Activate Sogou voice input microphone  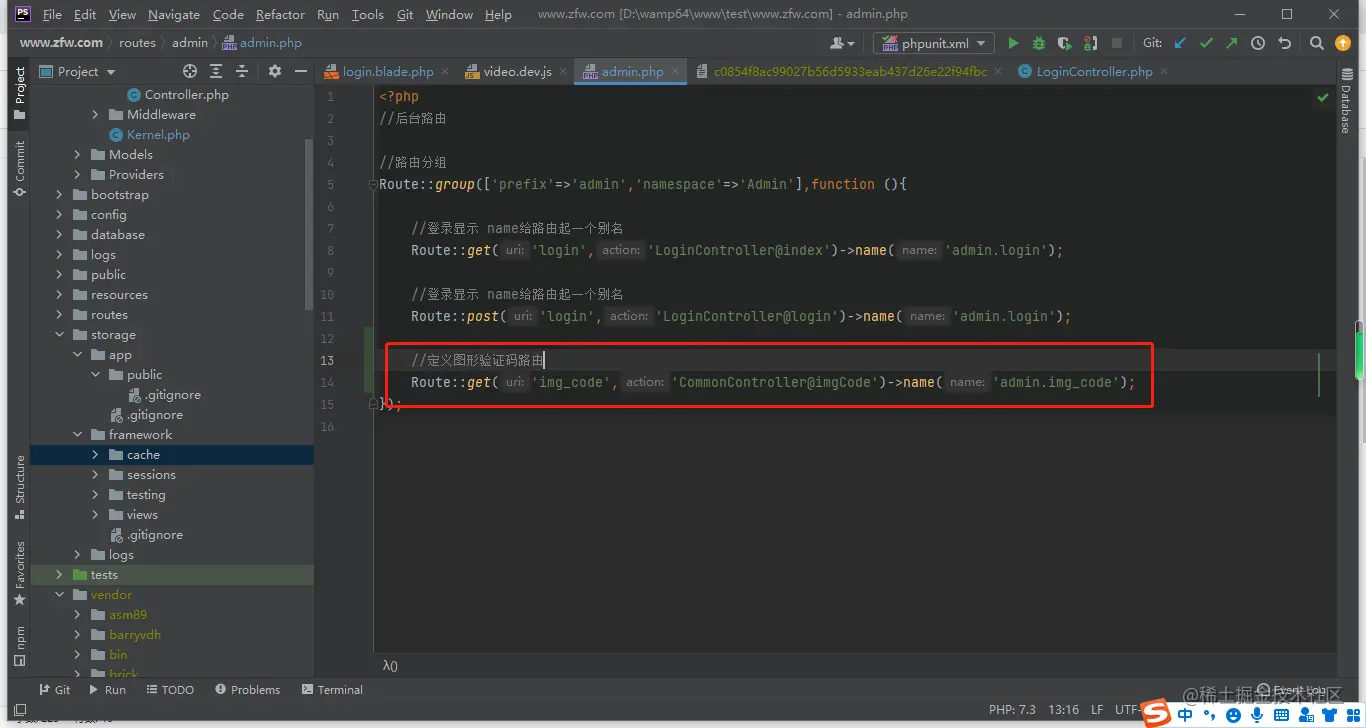coord(1257,715)
